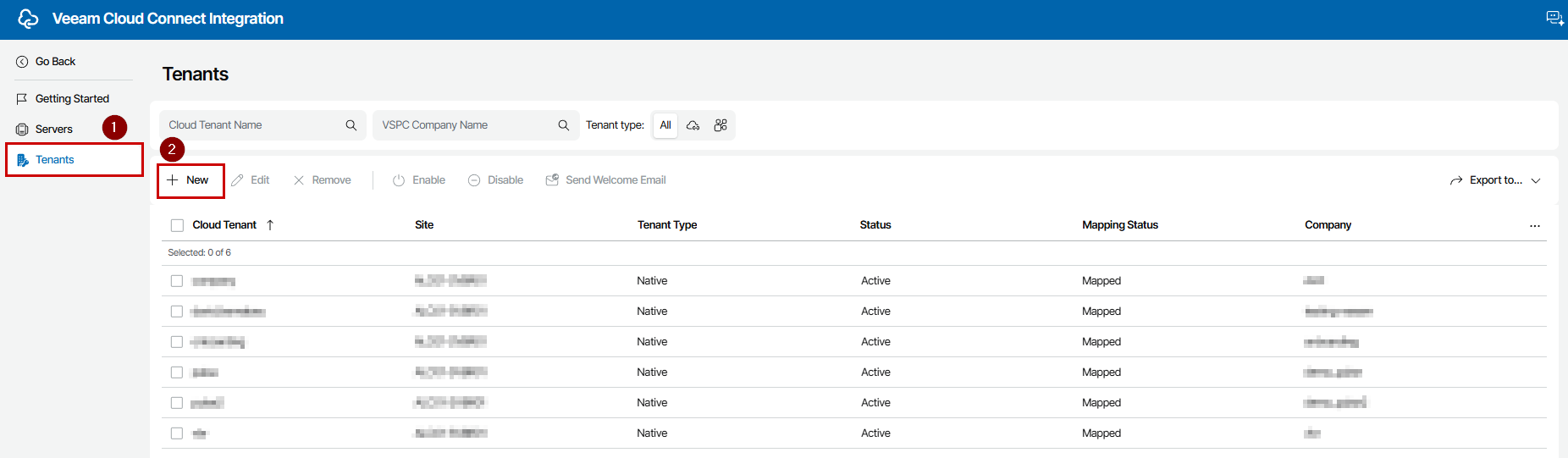Screen dimensions: 1568x458
Task: Check the second tenant row checkbox
Action: [x=177, y=312]
